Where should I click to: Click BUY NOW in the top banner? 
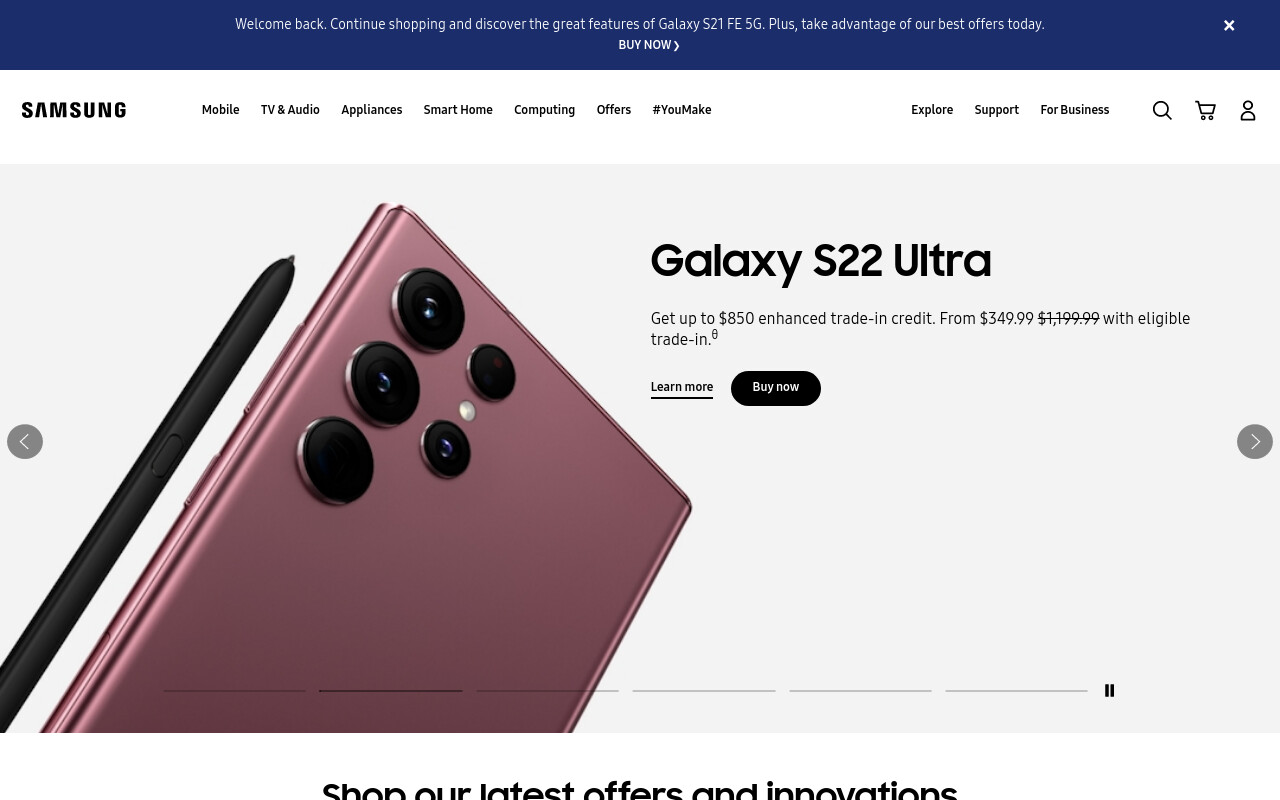[649, 45]
